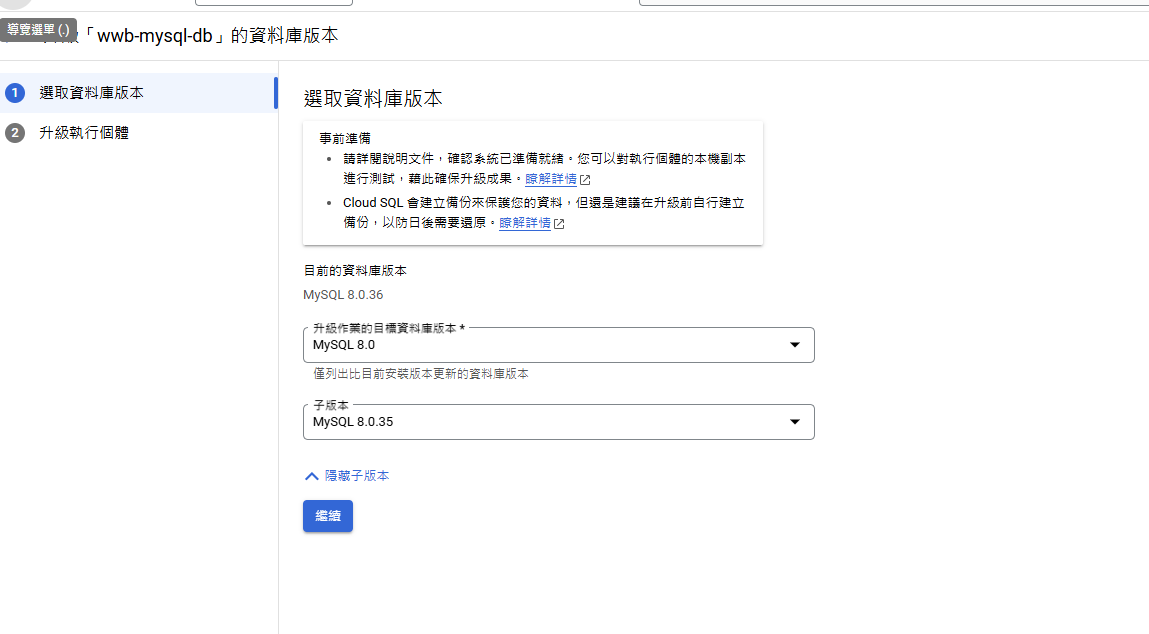Screen dimensions: 1149x634
Task: Click the 事前準備 heading
Action: coord(344,138)
